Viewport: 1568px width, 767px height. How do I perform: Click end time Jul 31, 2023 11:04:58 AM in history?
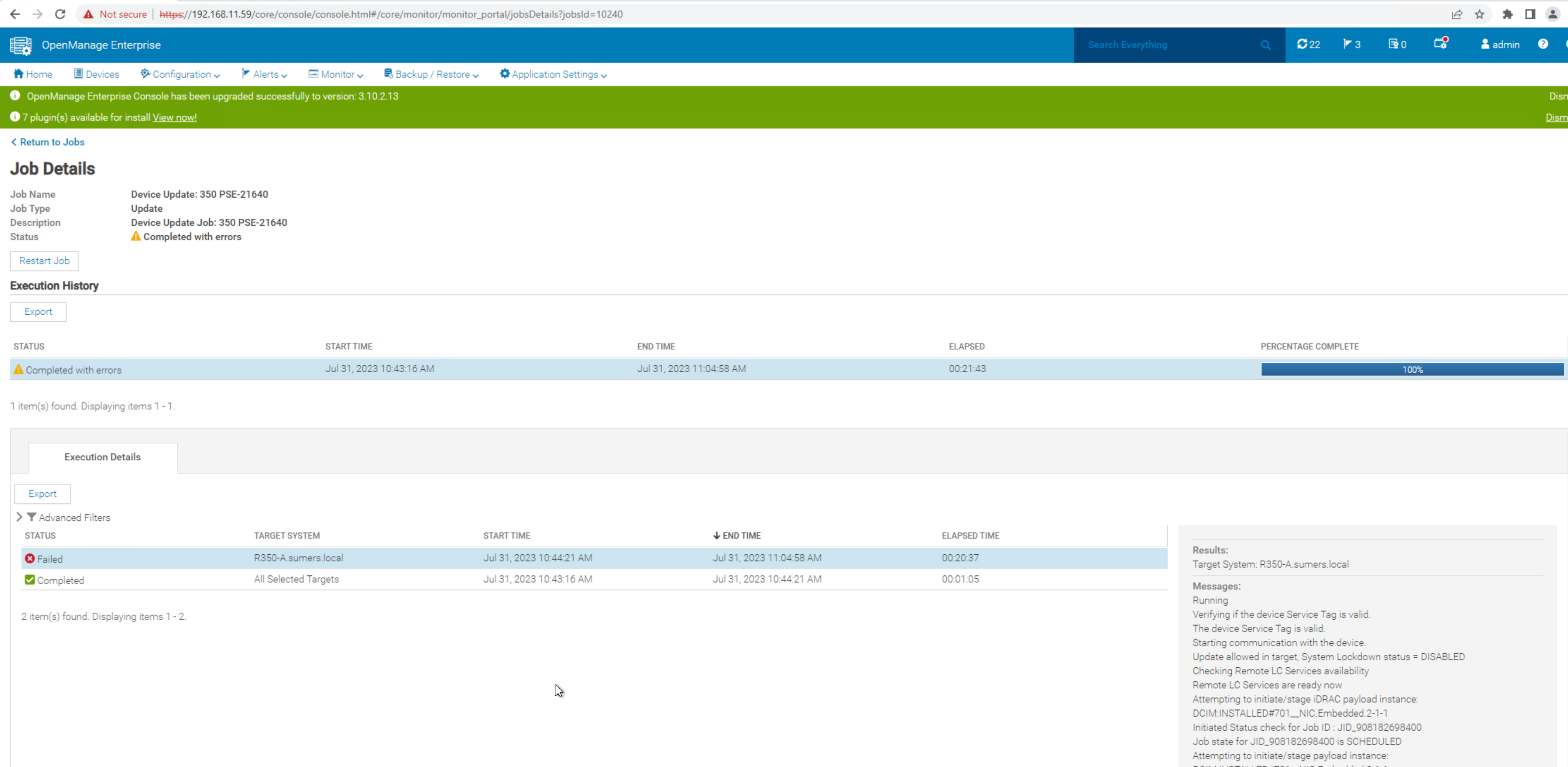(691, 368)
